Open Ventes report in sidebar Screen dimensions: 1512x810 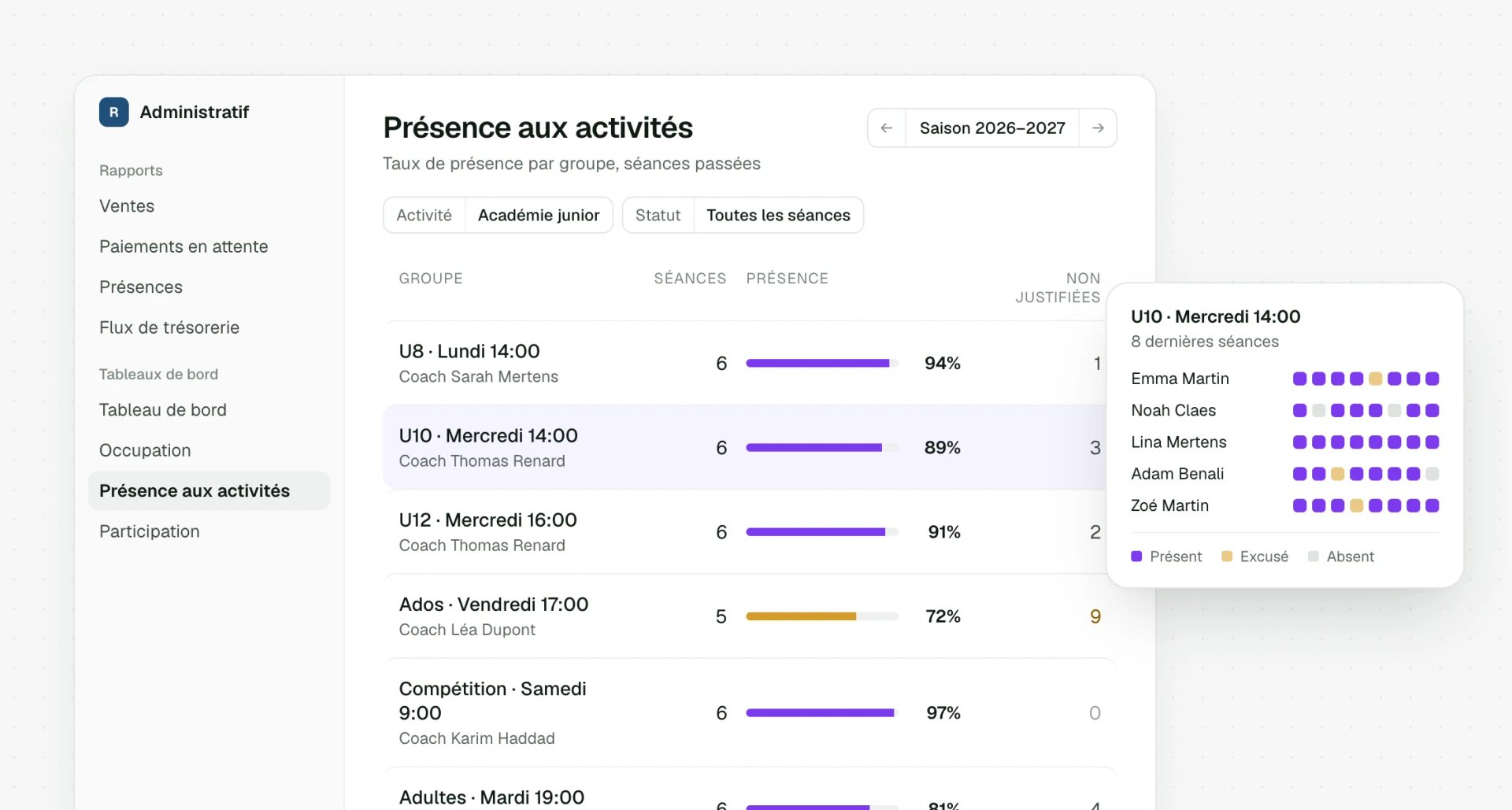tap(127, 206)
